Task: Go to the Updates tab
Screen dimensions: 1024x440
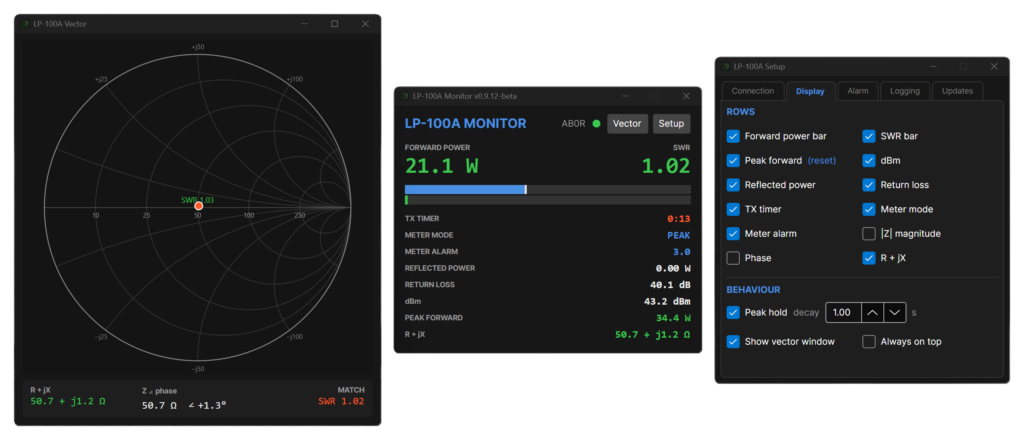Action: pyautogui.click(x=957, y=91)
